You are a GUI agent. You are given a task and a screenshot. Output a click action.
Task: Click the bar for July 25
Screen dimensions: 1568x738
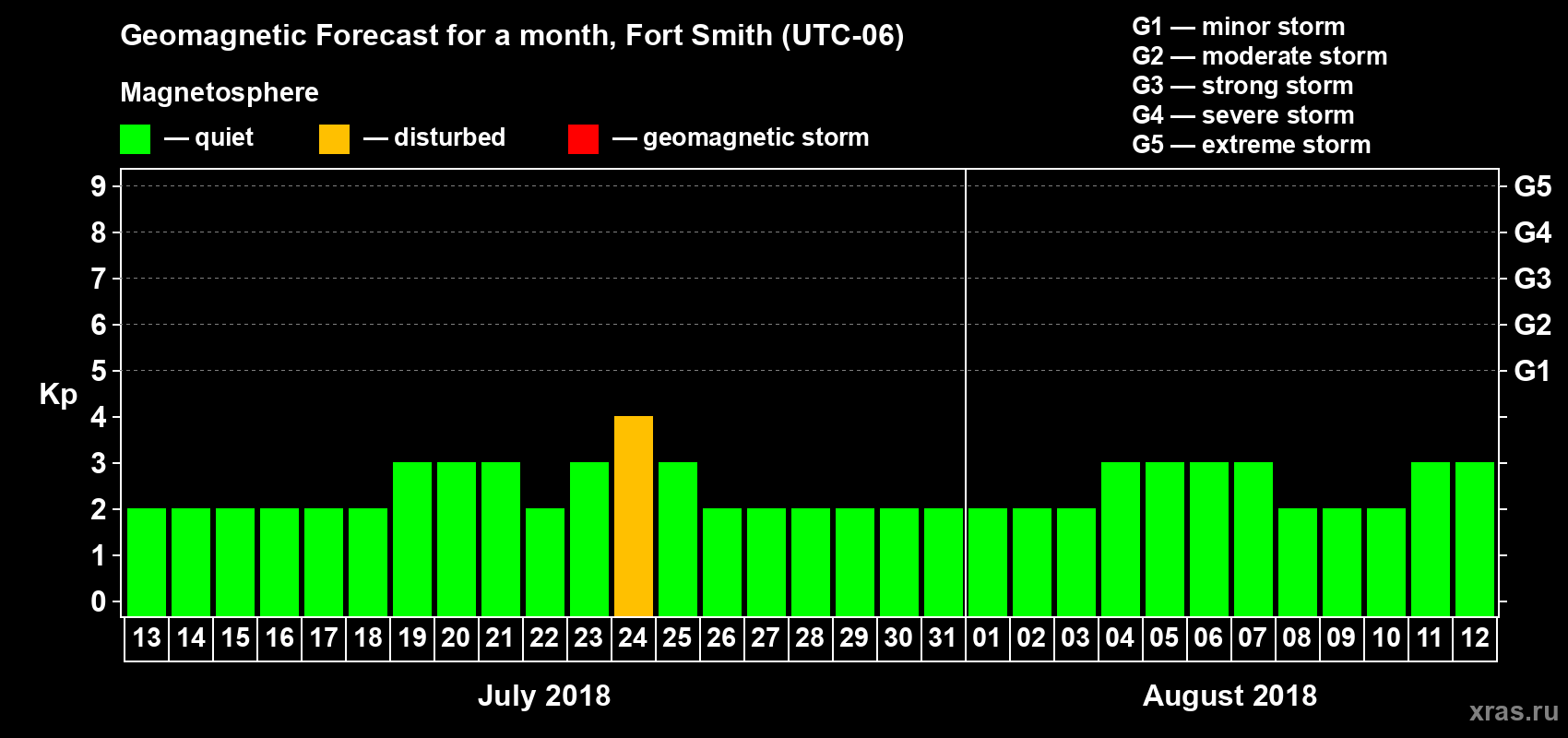[x=678, y=539]
